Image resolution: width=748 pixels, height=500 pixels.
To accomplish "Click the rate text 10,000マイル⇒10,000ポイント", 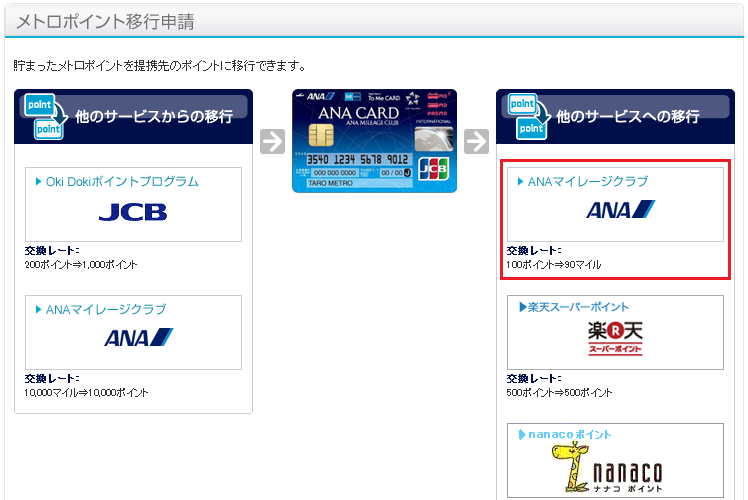I will click(x=86, y=393).
